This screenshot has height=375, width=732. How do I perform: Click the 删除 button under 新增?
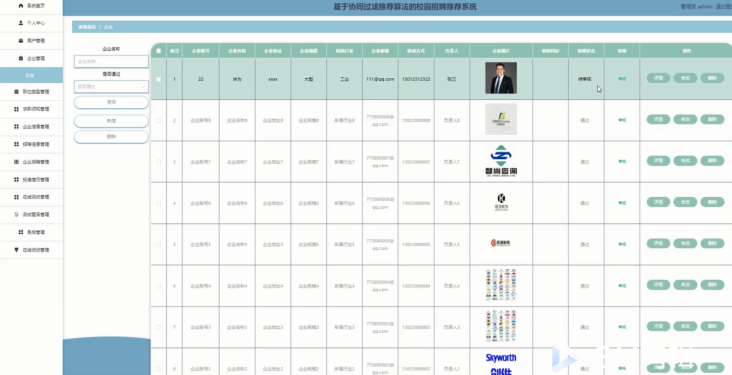pyautogui.click(x=111, y=137)
